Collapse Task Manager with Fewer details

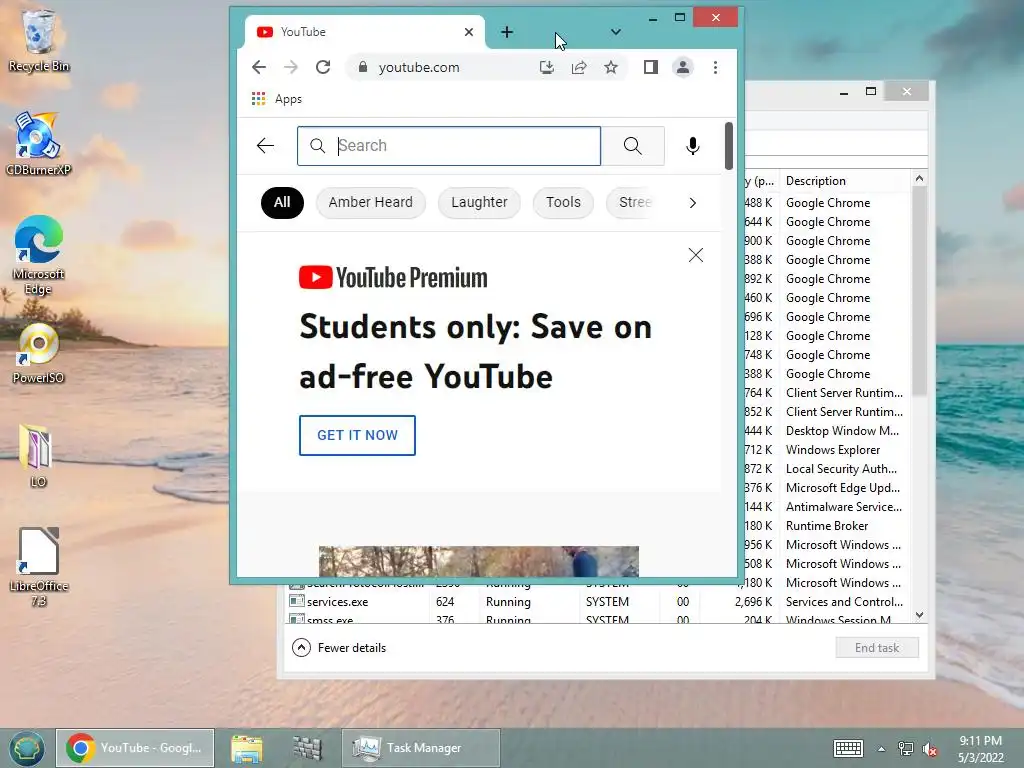339,648
